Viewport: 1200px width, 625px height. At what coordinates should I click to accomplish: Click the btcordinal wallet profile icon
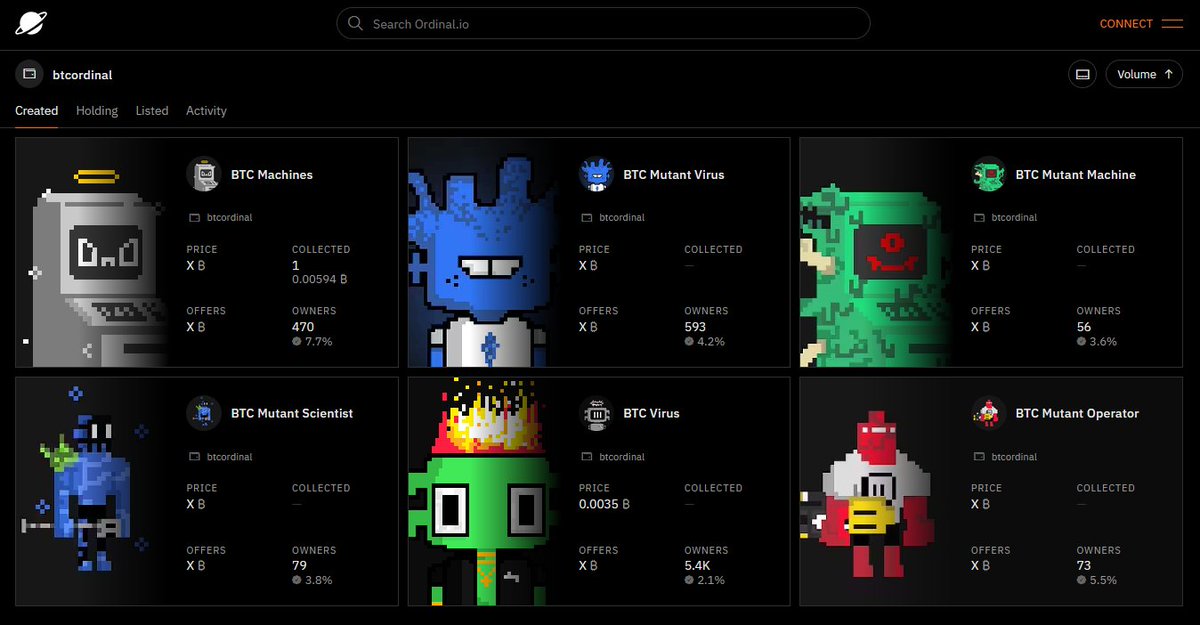[x=30, y=75]
